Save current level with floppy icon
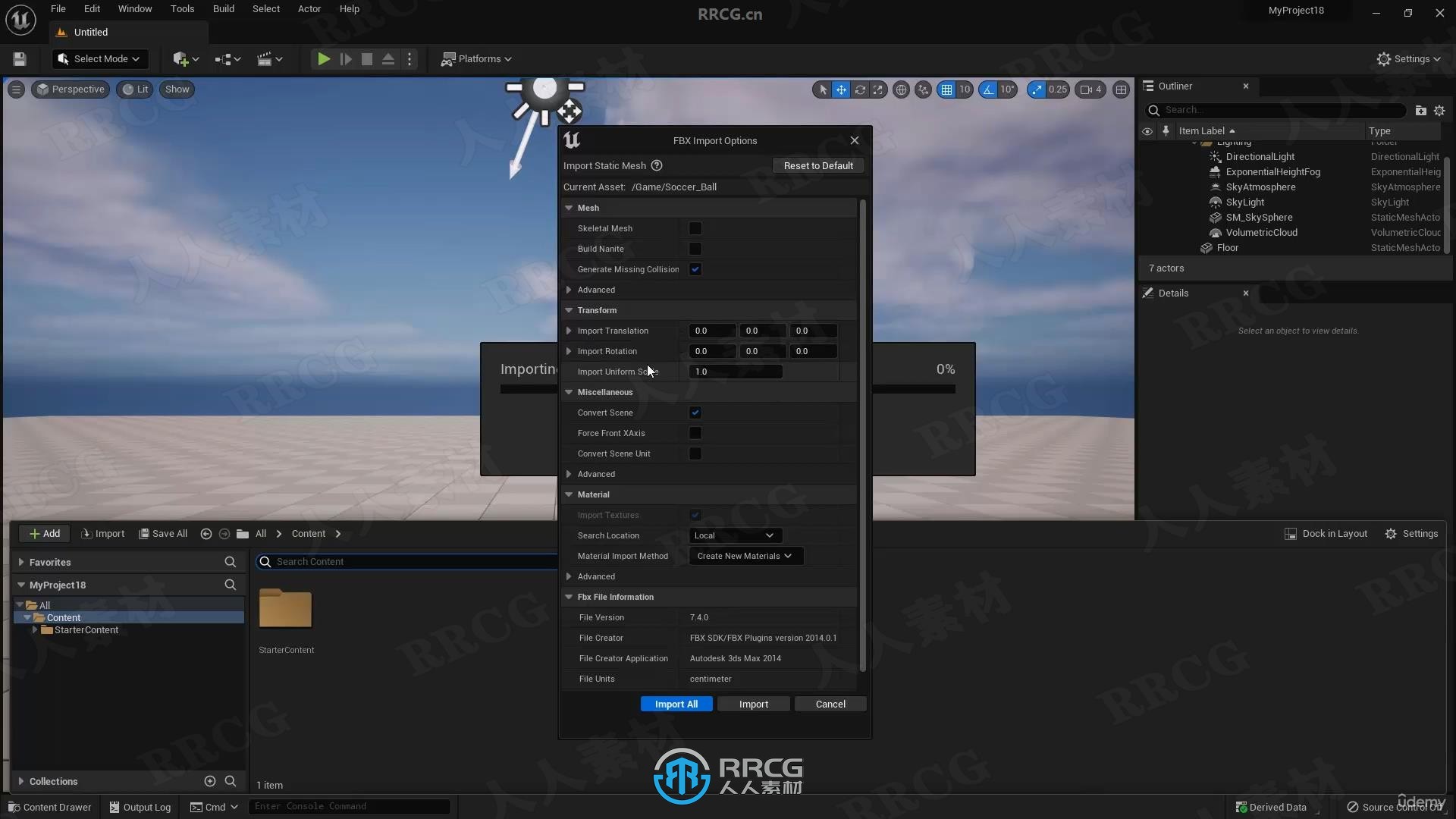The height and width of the screenshot is (819, 1456). point(20,59)
